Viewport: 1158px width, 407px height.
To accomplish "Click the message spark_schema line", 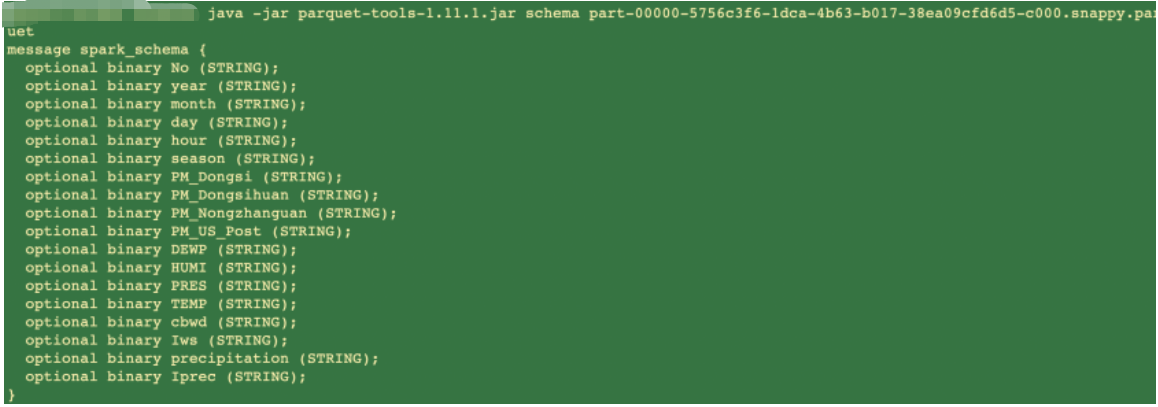I will [108, 50].
